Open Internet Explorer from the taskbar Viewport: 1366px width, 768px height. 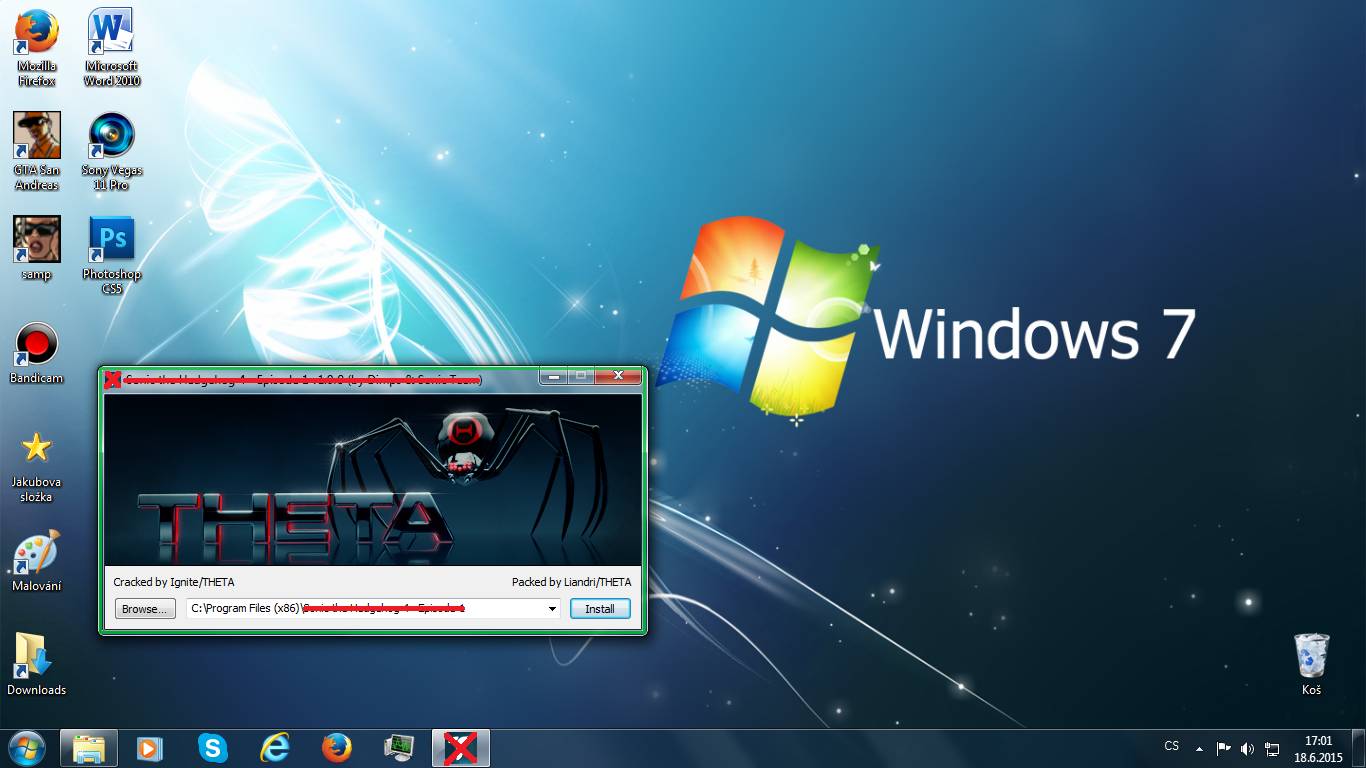pos(274,748)
